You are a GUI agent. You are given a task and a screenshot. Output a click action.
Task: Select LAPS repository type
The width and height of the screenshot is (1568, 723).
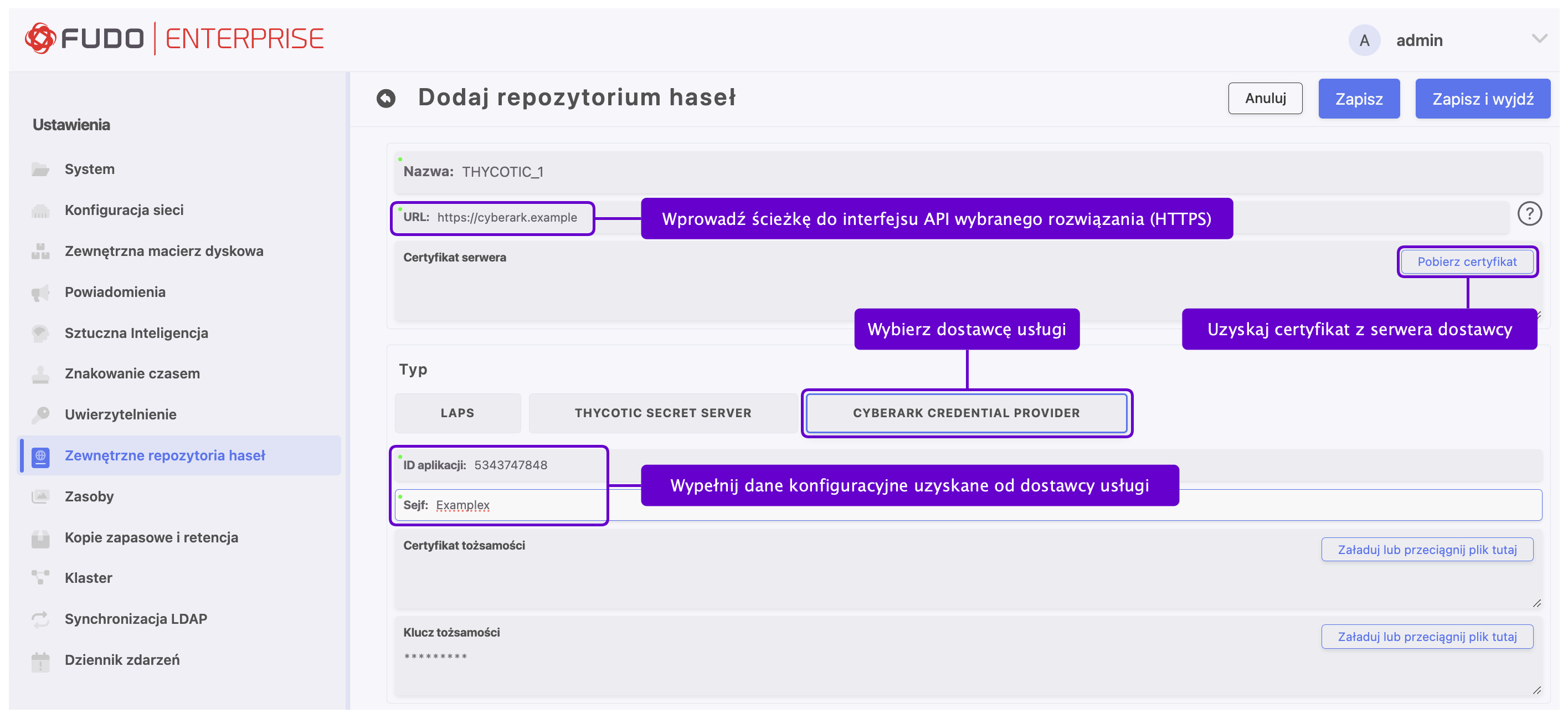tap(457, 413)
